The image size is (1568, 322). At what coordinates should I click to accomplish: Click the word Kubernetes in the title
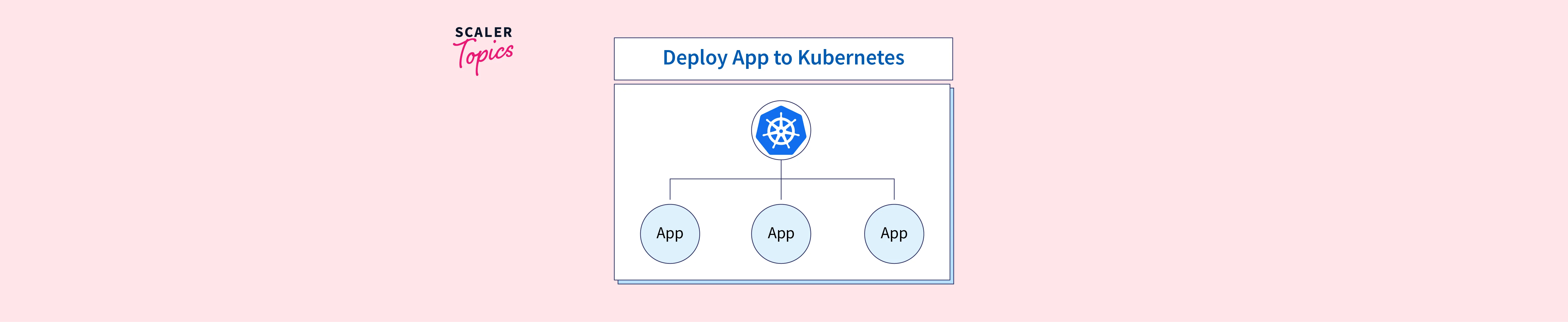point(850,58)
